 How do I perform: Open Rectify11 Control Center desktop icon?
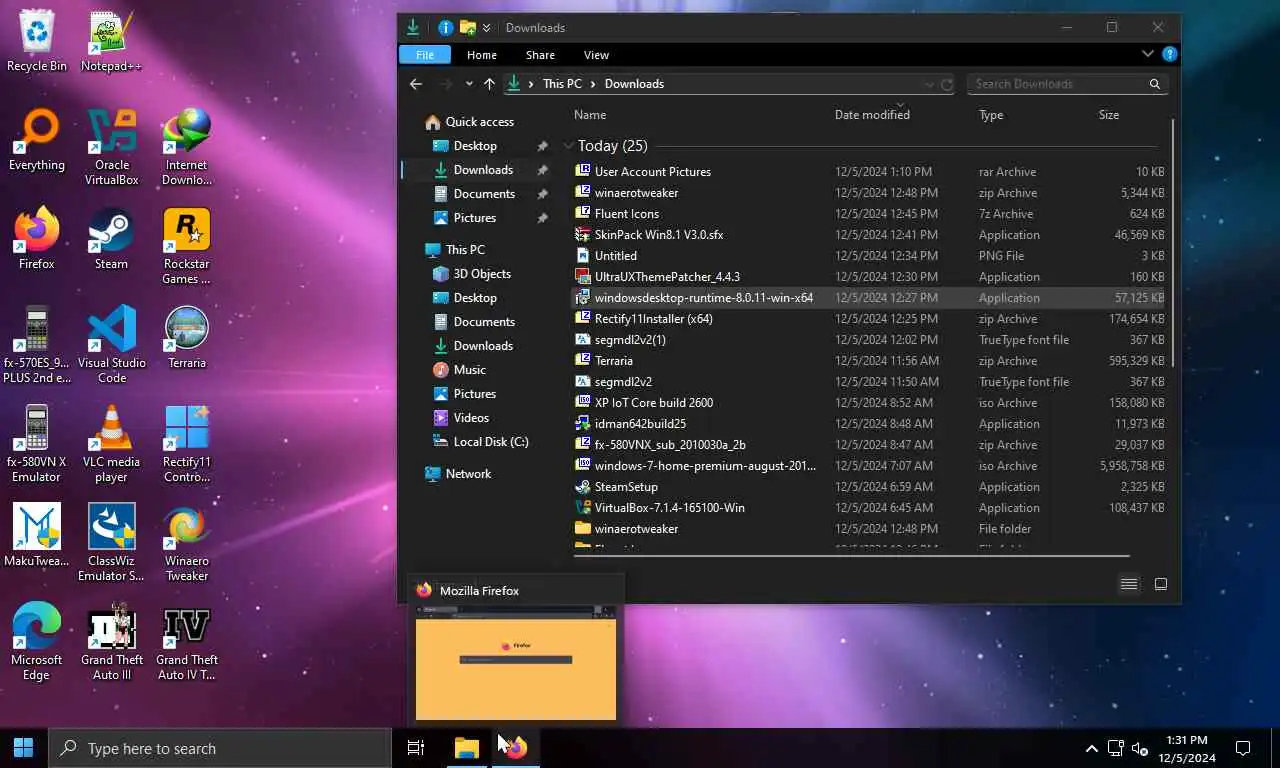pos(187,444)
